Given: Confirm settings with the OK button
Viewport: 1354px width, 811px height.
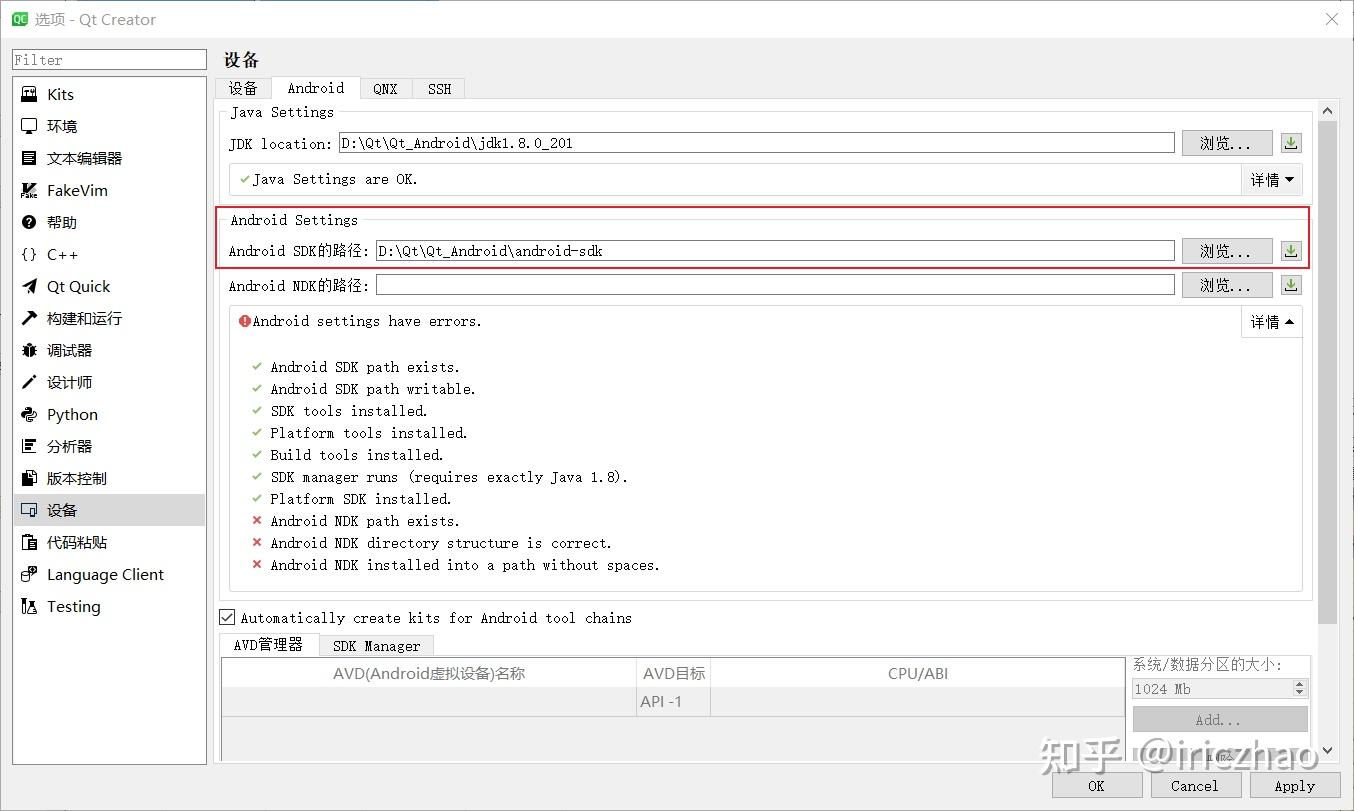Looking at the screenshot, I should click(1096, 785).
